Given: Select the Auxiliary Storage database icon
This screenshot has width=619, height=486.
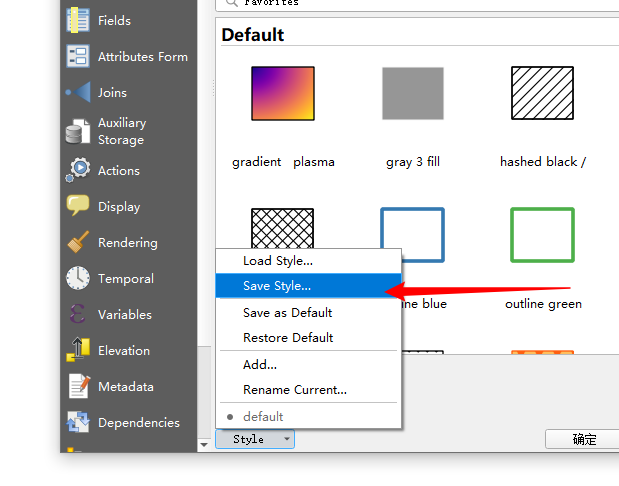Looking at the screenshot, I should tap(78, 131).
